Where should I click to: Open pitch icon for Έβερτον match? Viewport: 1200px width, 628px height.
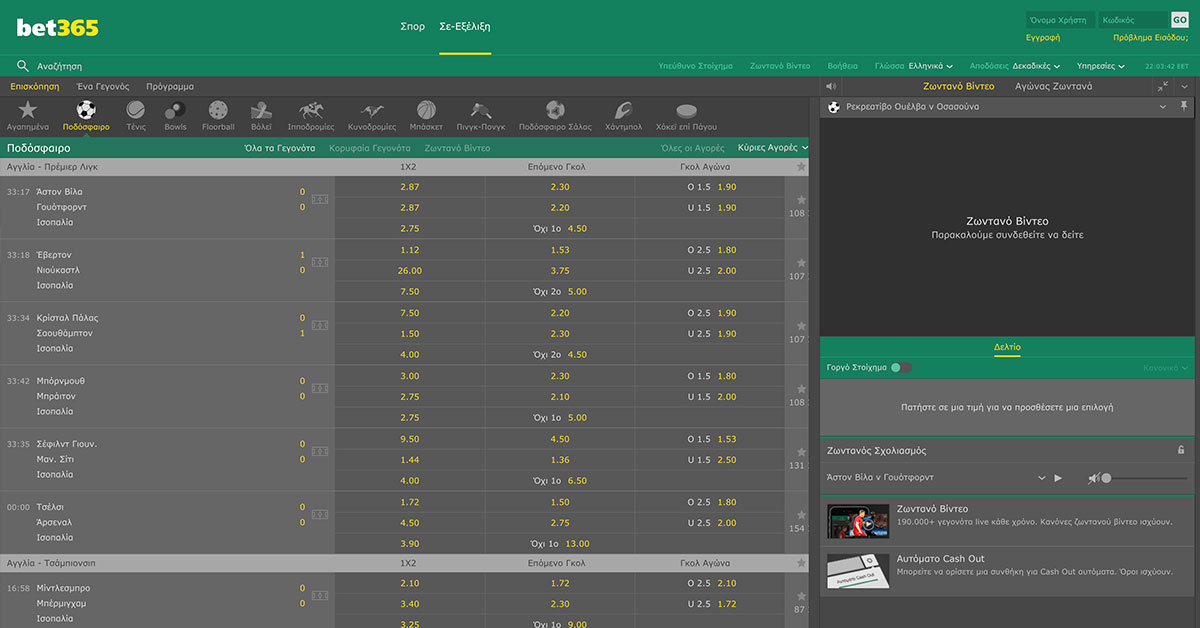[x=320, y=262]
